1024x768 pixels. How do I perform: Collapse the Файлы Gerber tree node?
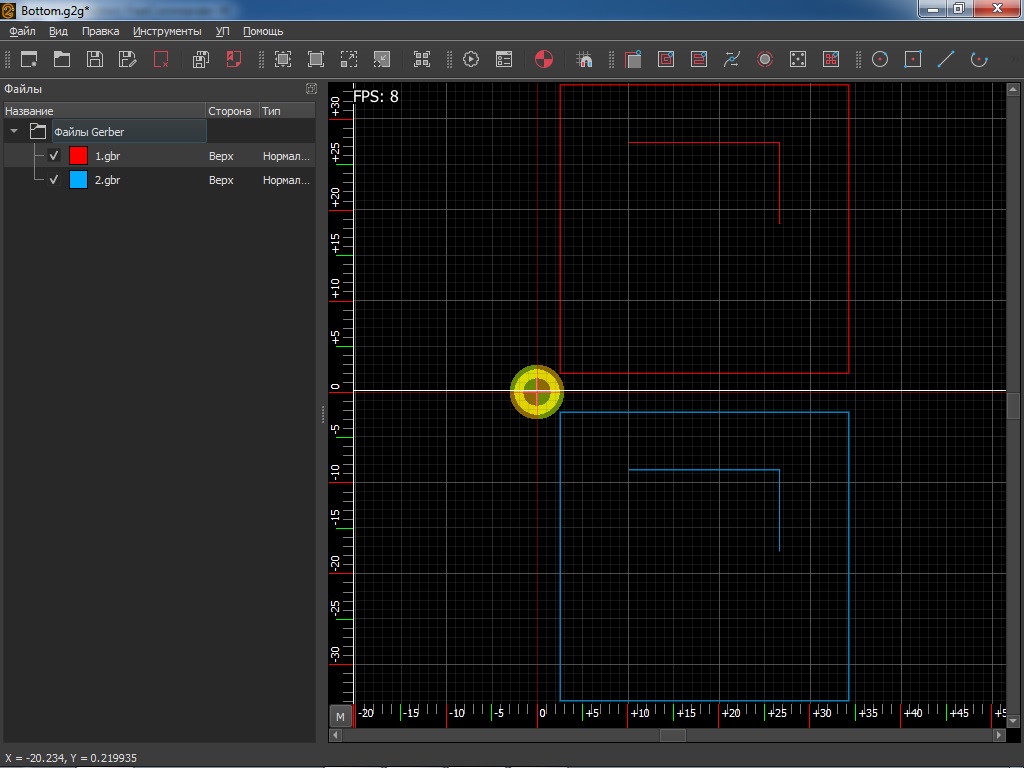point(14,131)
